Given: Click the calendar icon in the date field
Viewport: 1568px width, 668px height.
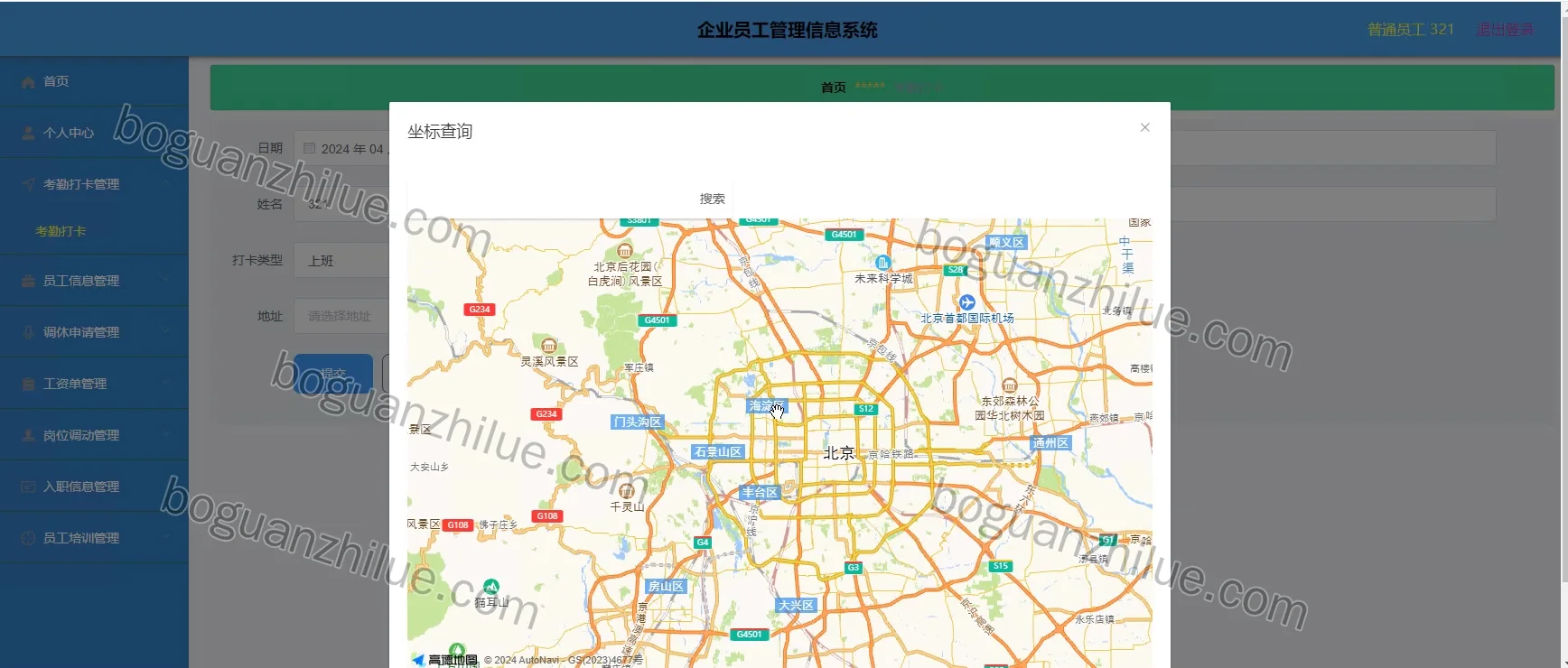Looking at the screenshot, I should (310, 148).
